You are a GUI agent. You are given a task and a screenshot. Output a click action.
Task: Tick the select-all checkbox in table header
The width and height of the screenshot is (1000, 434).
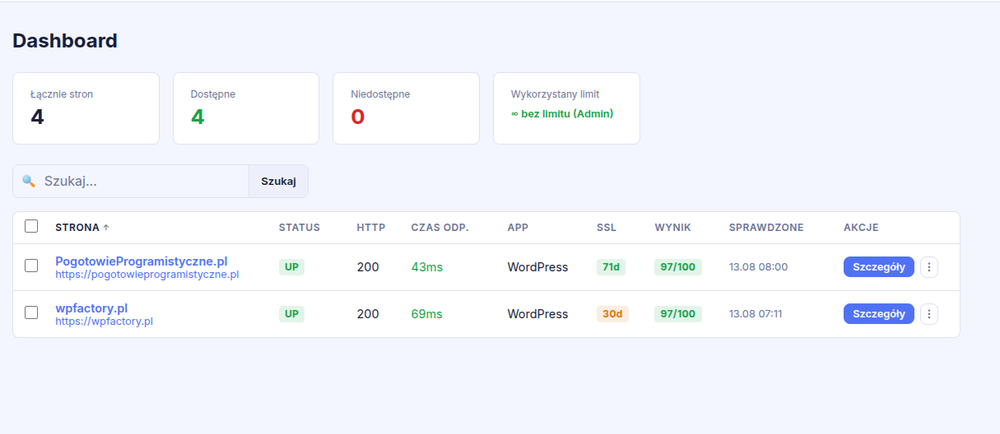[x=31, y=226]
